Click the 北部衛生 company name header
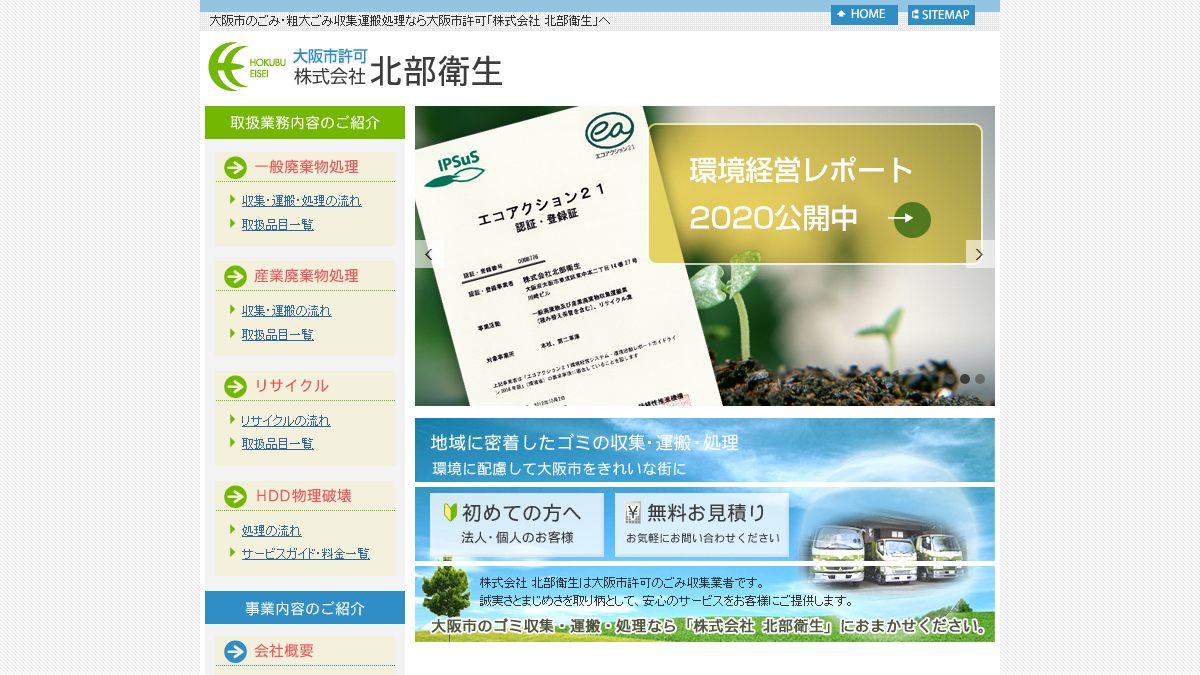The height and width of the screenshot is (675, 1200). 436,70
